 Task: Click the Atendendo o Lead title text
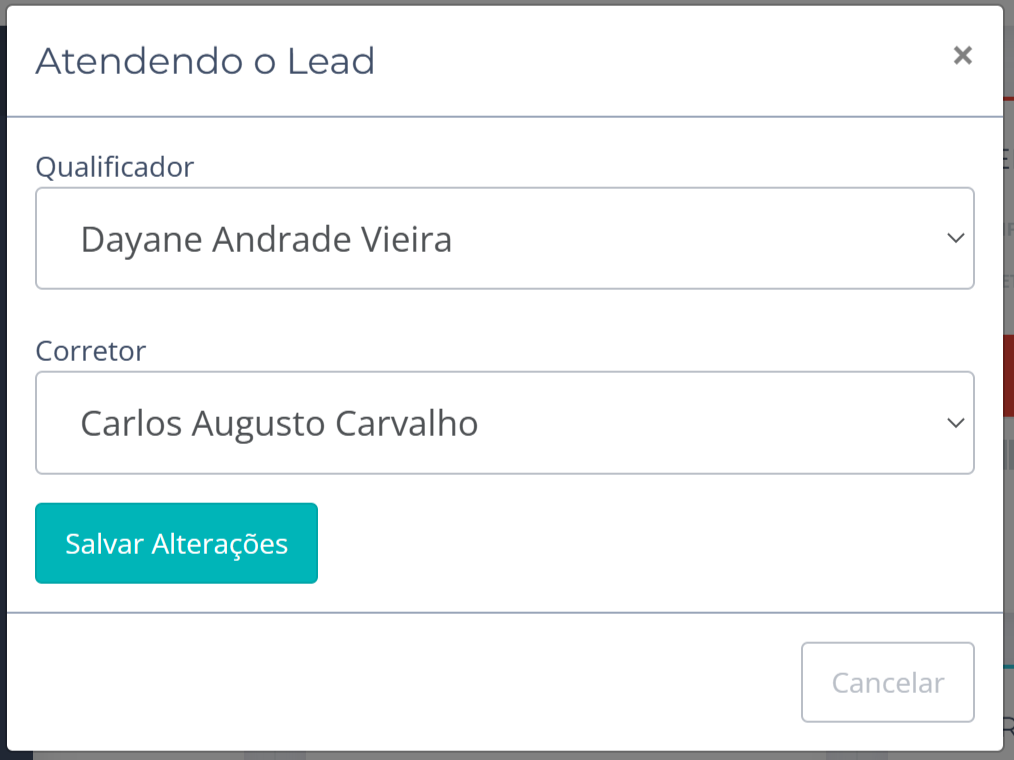coord(205,62)
